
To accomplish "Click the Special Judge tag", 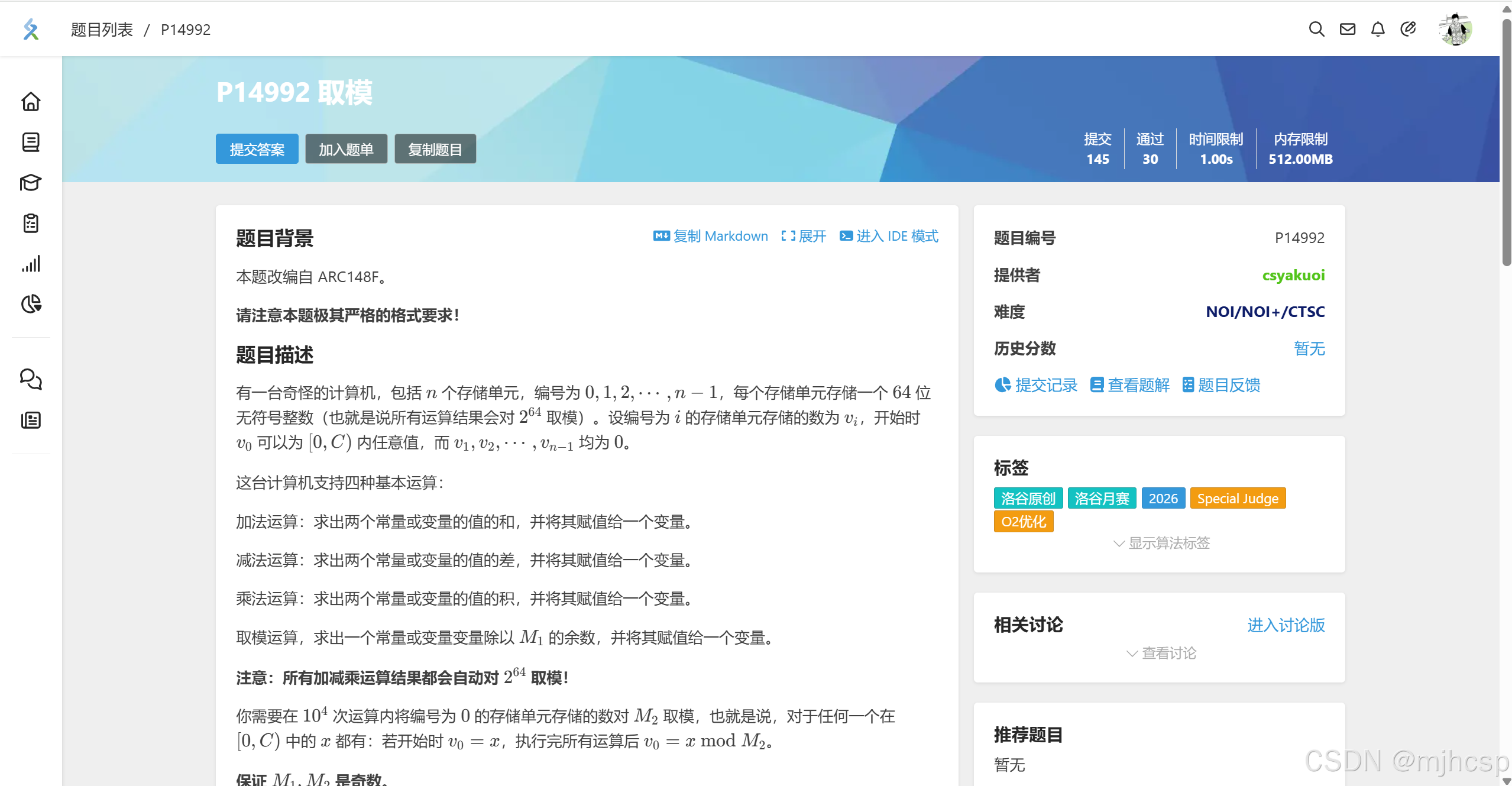I will pos(1237,499).
